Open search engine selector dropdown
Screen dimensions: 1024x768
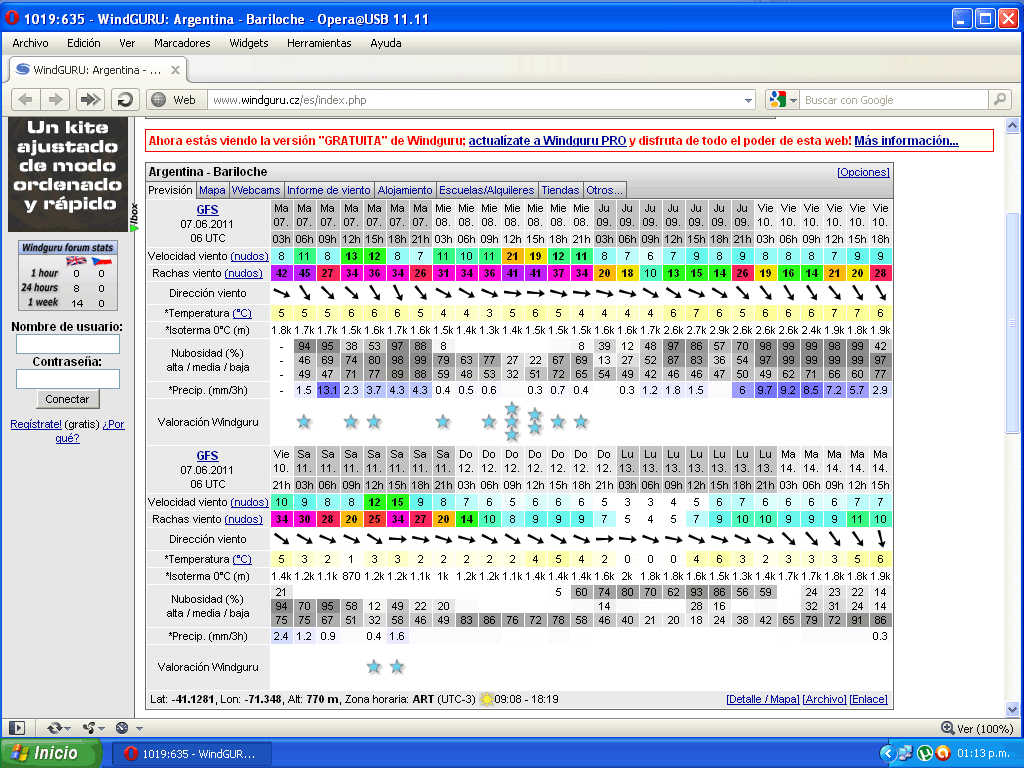point(793,100)
